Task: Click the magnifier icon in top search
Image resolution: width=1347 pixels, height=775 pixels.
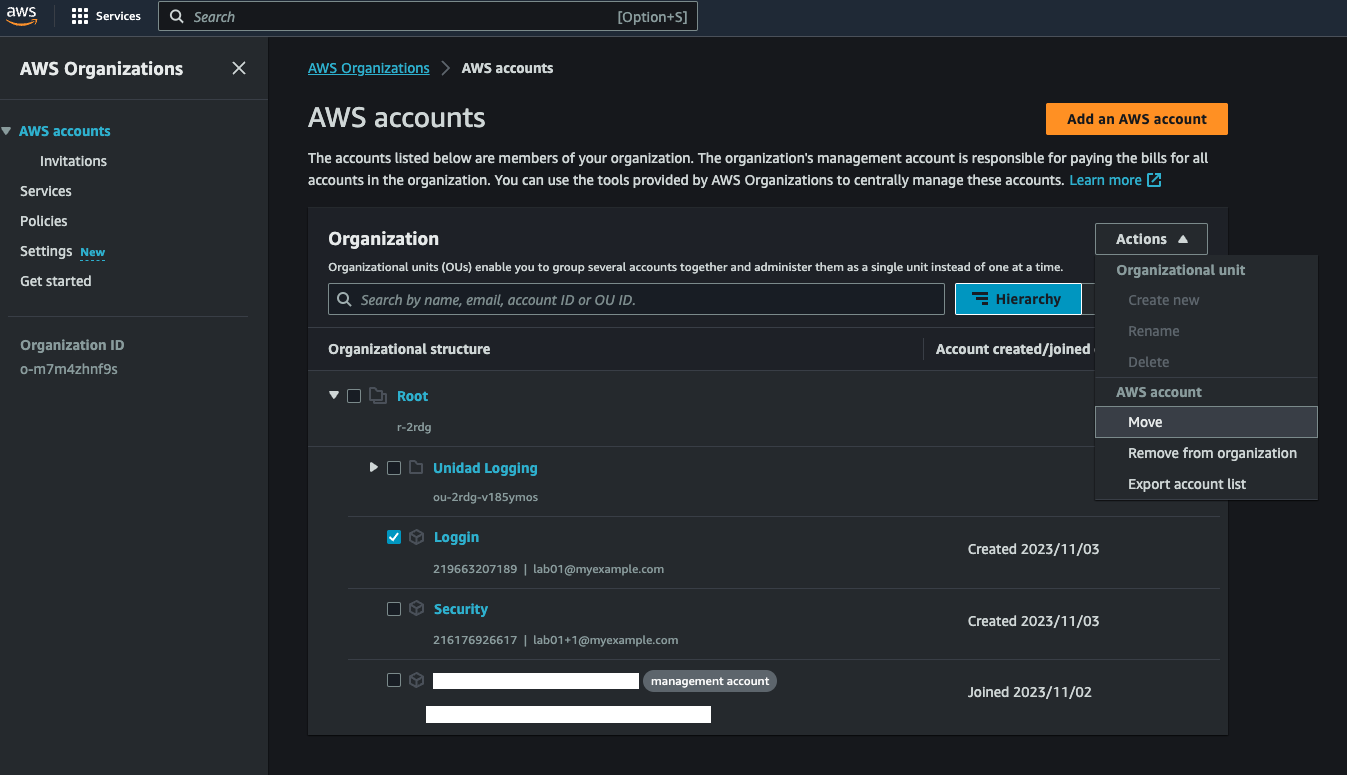Action: [177, 17]
